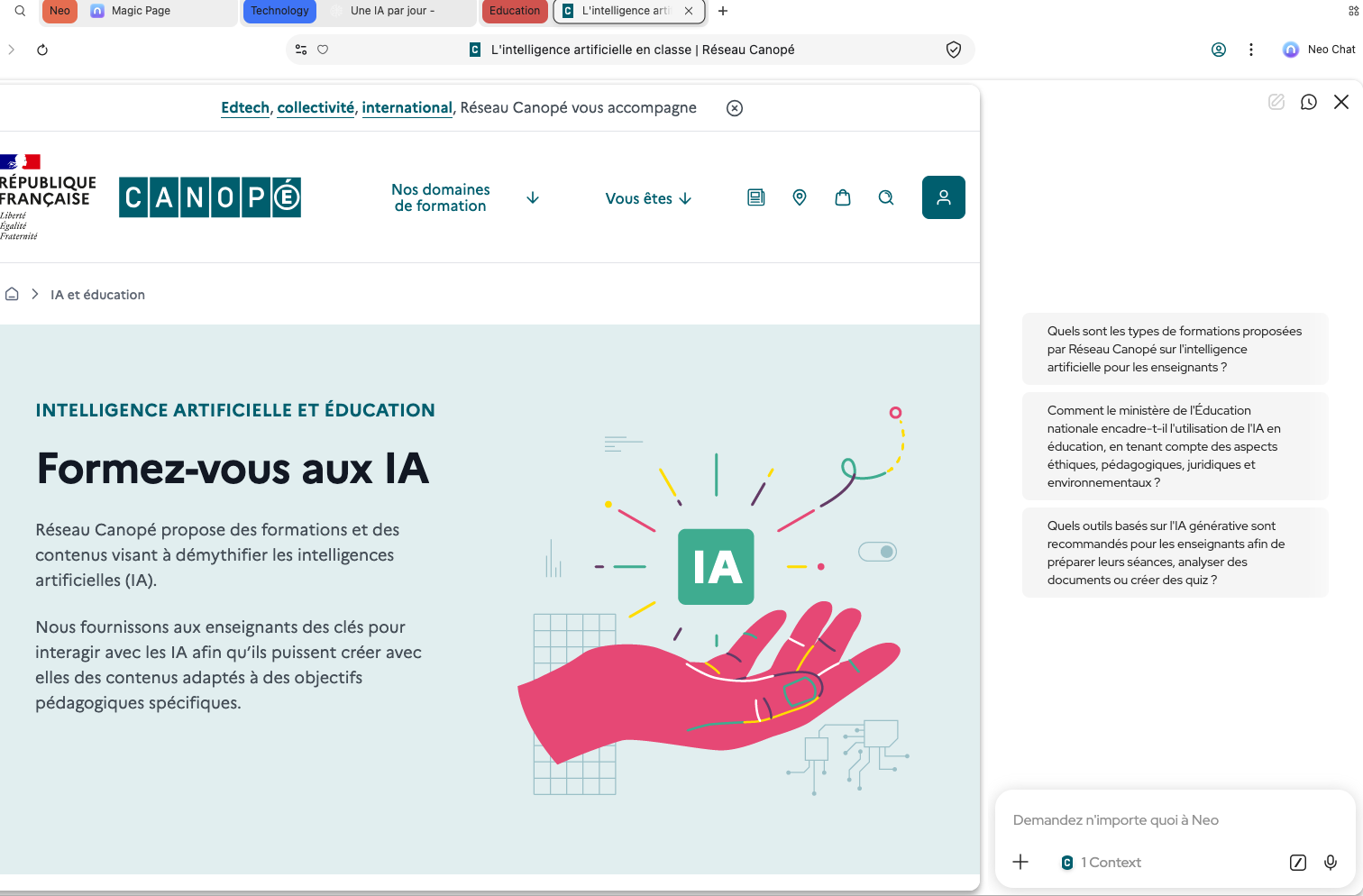Toggle the switch in the IA illustration
Screen dimensions: 1363x896
pyautogui.click(x=877, y=552)
